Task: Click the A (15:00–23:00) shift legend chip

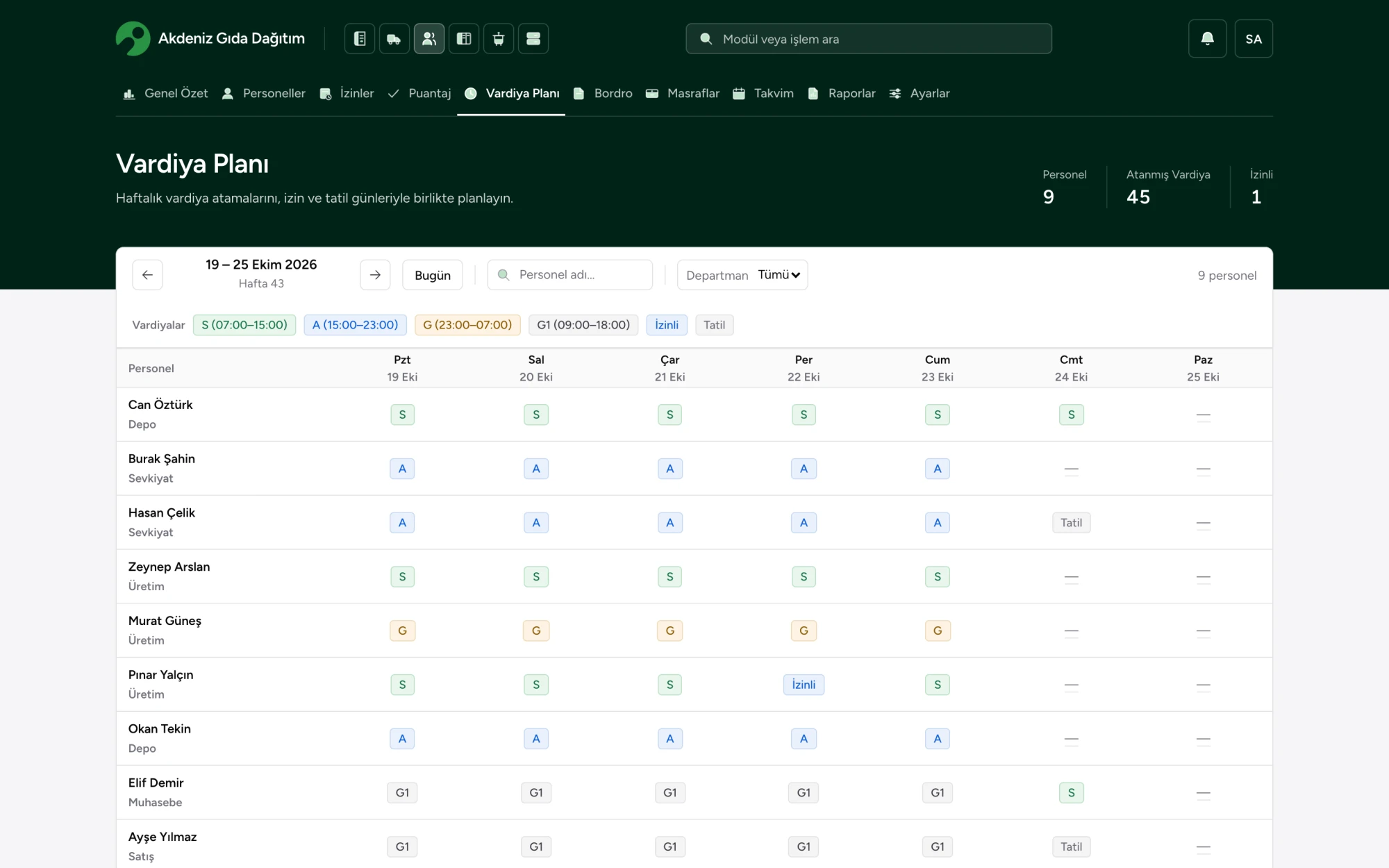Action: tap(356, 325)
